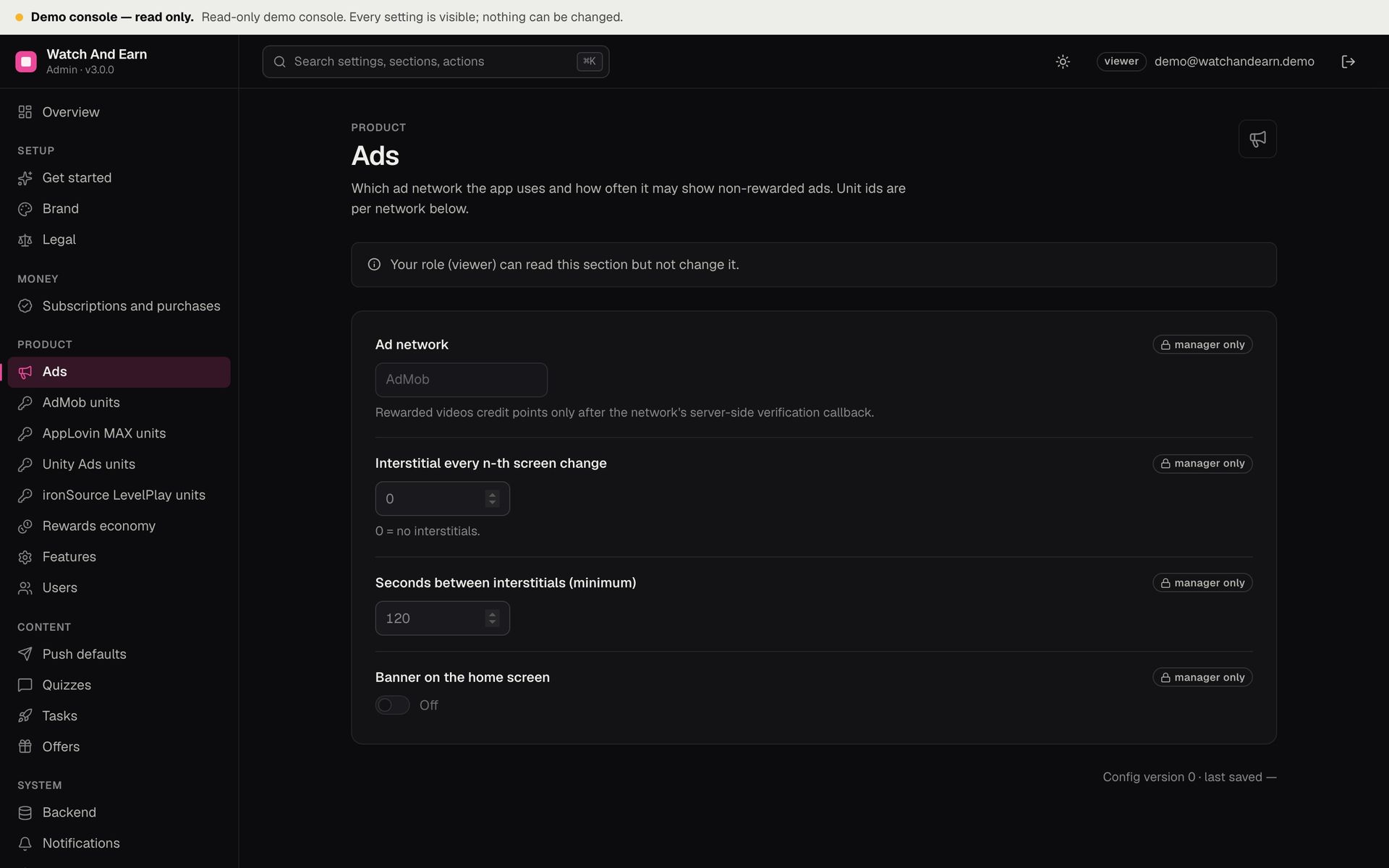Click the Backend database icon
Image resolution: width=1389 pixels, height=868 pixels.
25,813
